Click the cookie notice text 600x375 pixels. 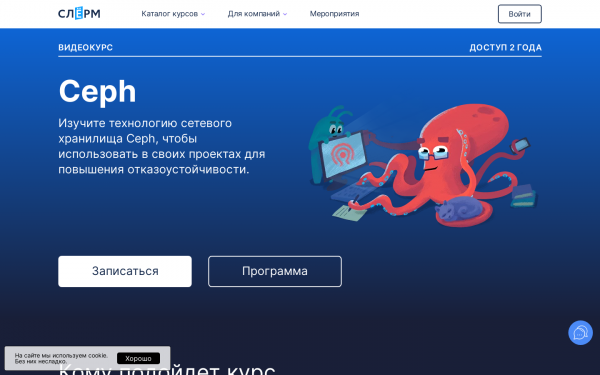(x=61, y=358)
